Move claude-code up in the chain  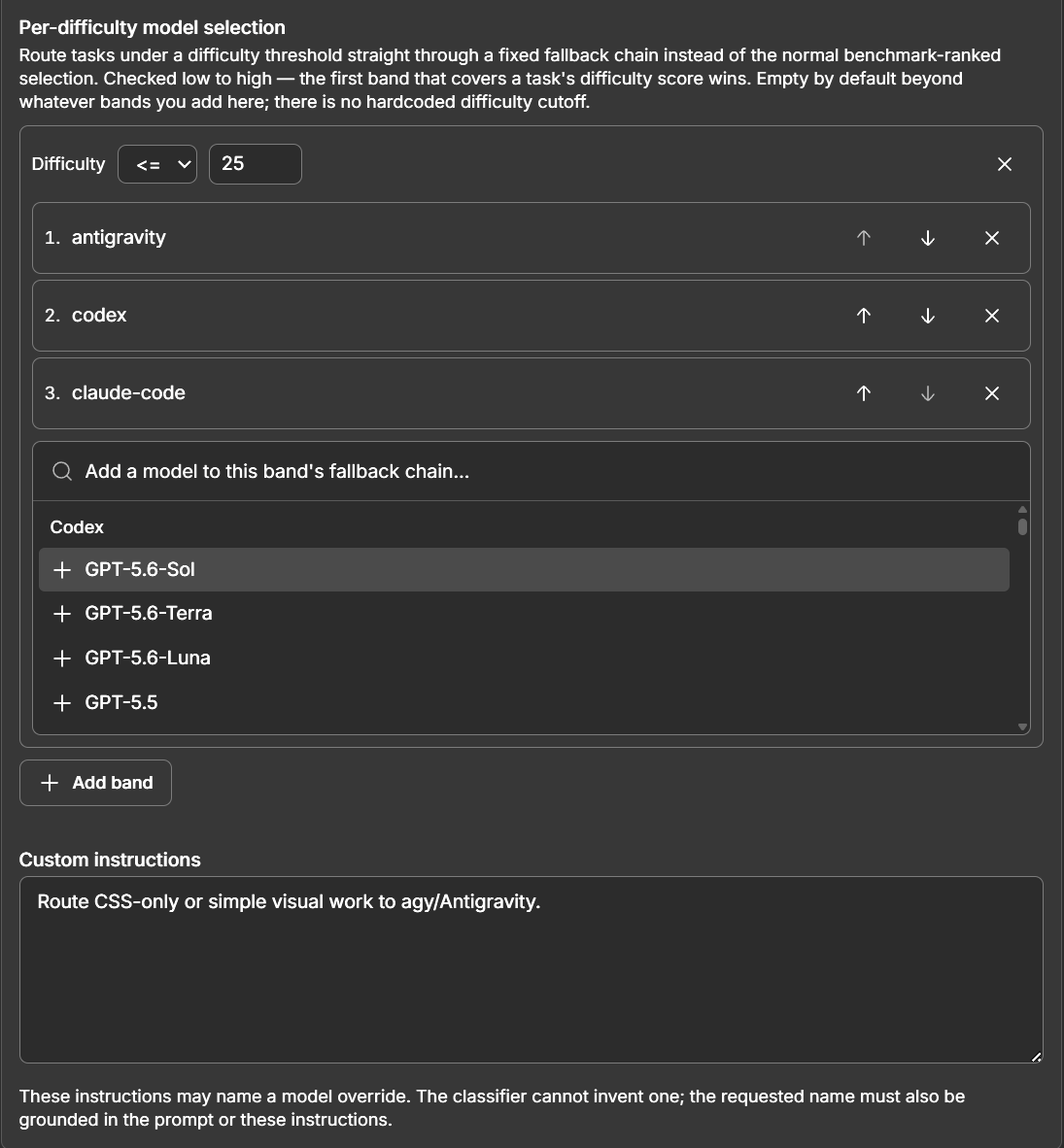[864, 393]
